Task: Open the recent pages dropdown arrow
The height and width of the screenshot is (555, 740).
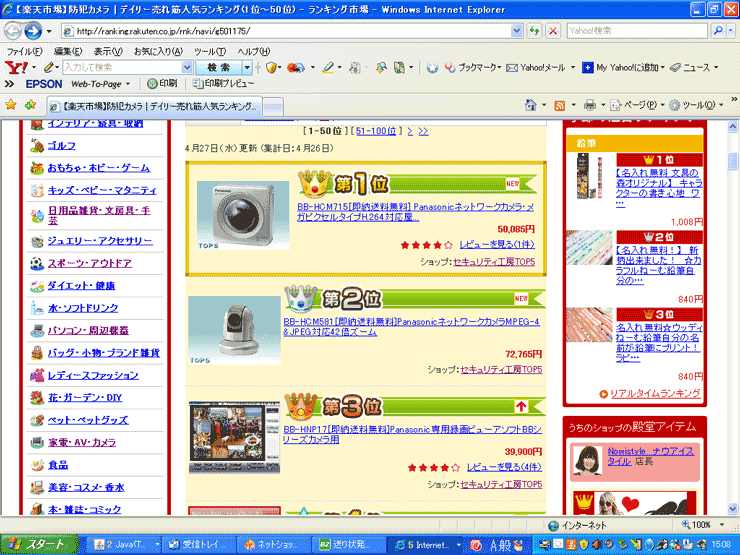Action: tap(49, 32)
